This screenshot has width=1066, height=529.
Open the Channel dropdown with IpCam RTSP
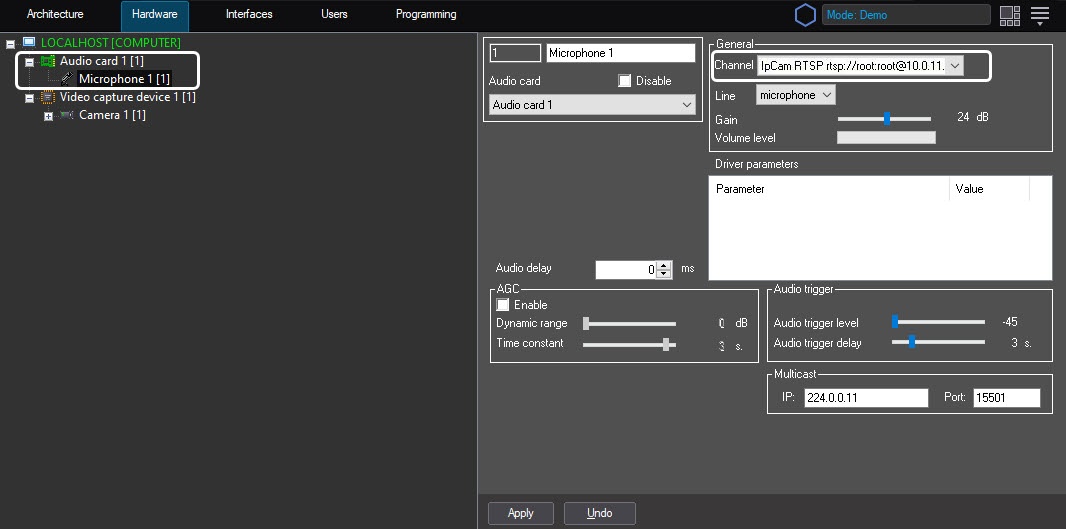[x=860, y=66]
